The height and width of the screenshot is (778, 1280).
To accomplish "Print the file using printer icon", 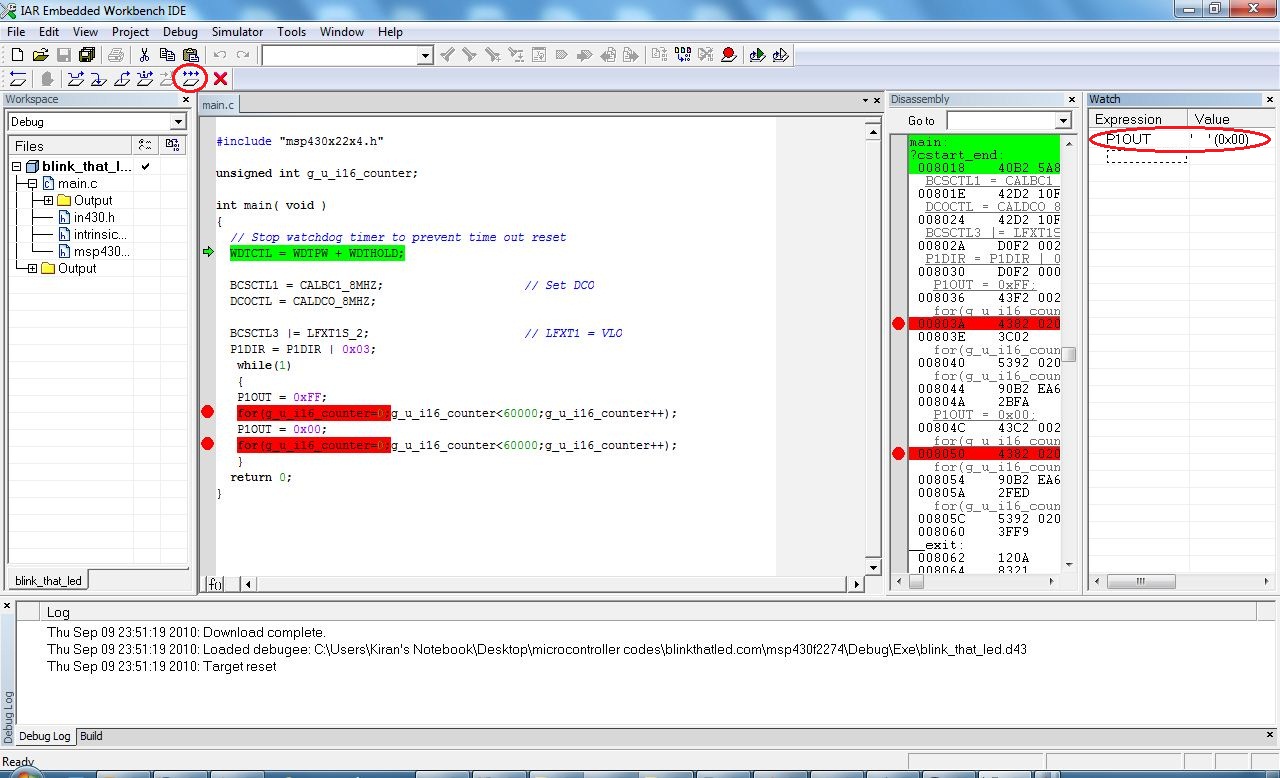I will point(116,55).
